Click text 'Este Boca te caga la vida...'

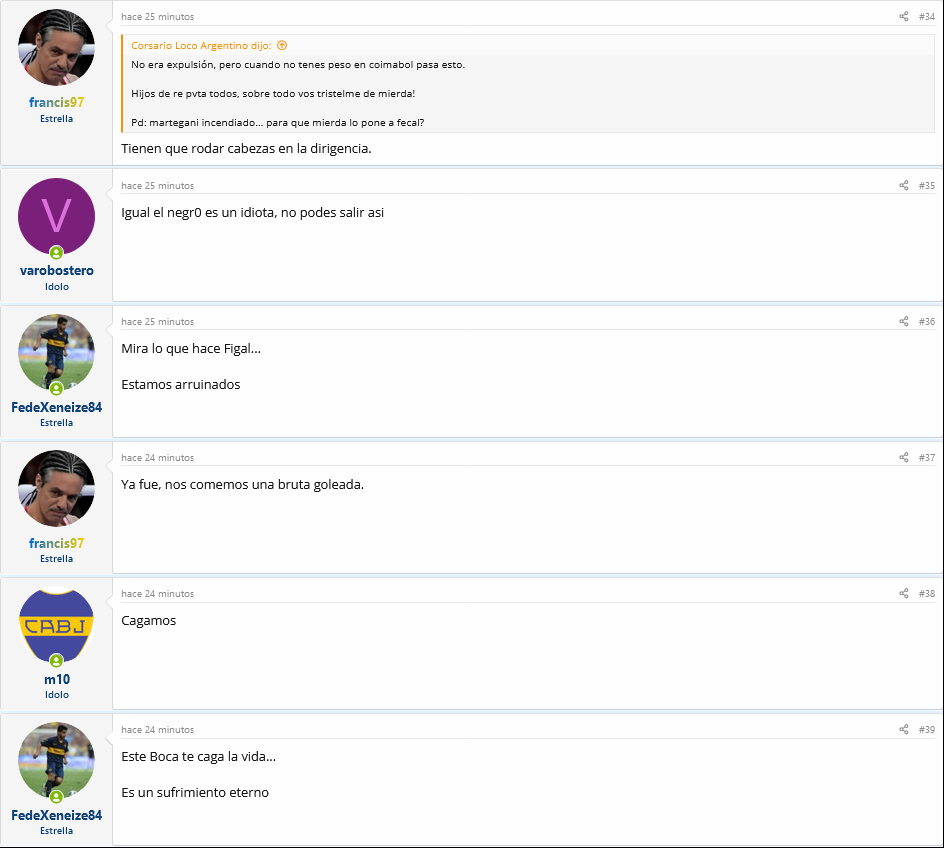[199, 757]
